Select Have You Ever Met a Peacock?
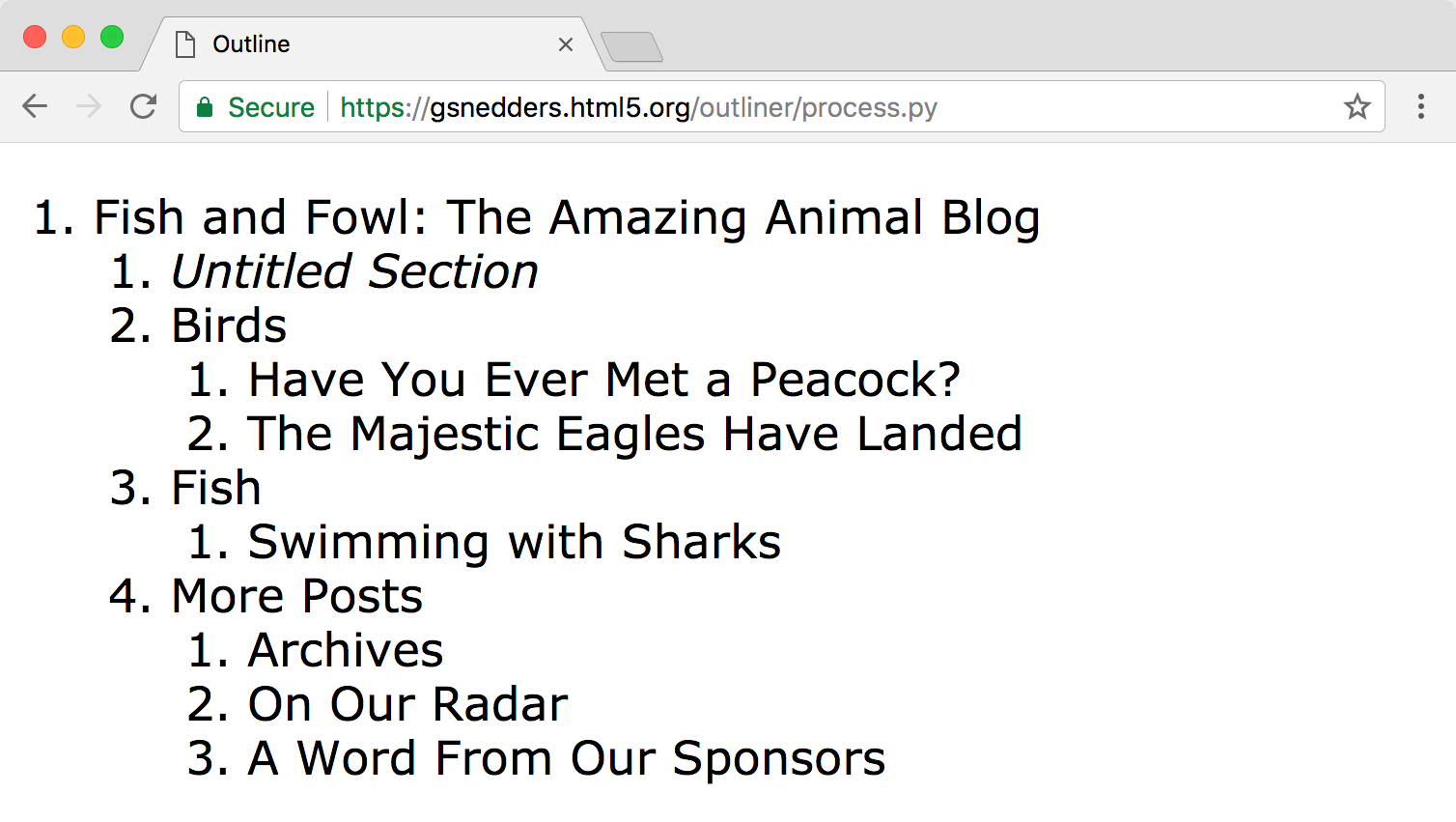Viewport: 1456px width, 822px height. pyautogui.click(x=603, y=379)
